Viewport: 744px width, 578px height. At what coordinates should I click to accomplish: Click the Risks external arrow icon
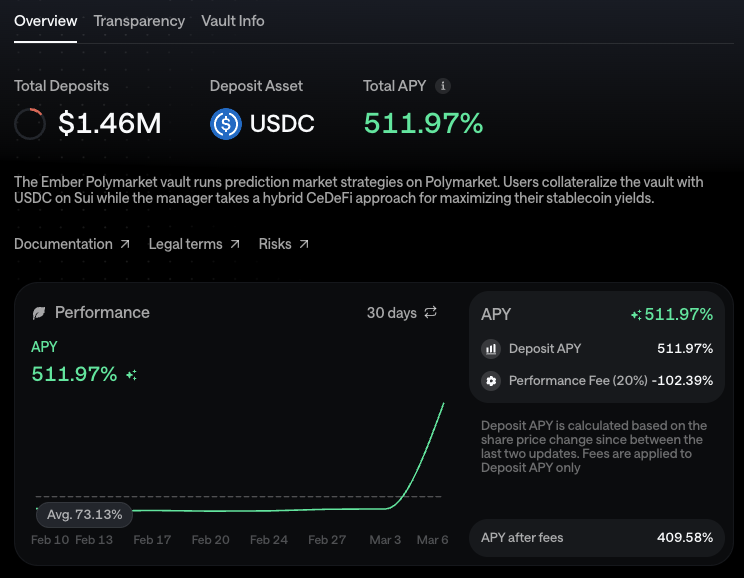point(304,244)
